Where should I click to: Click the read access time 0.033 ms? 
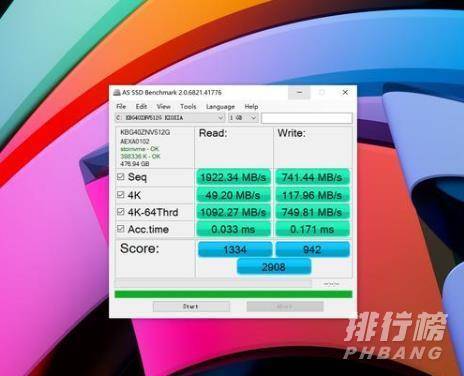233,229
